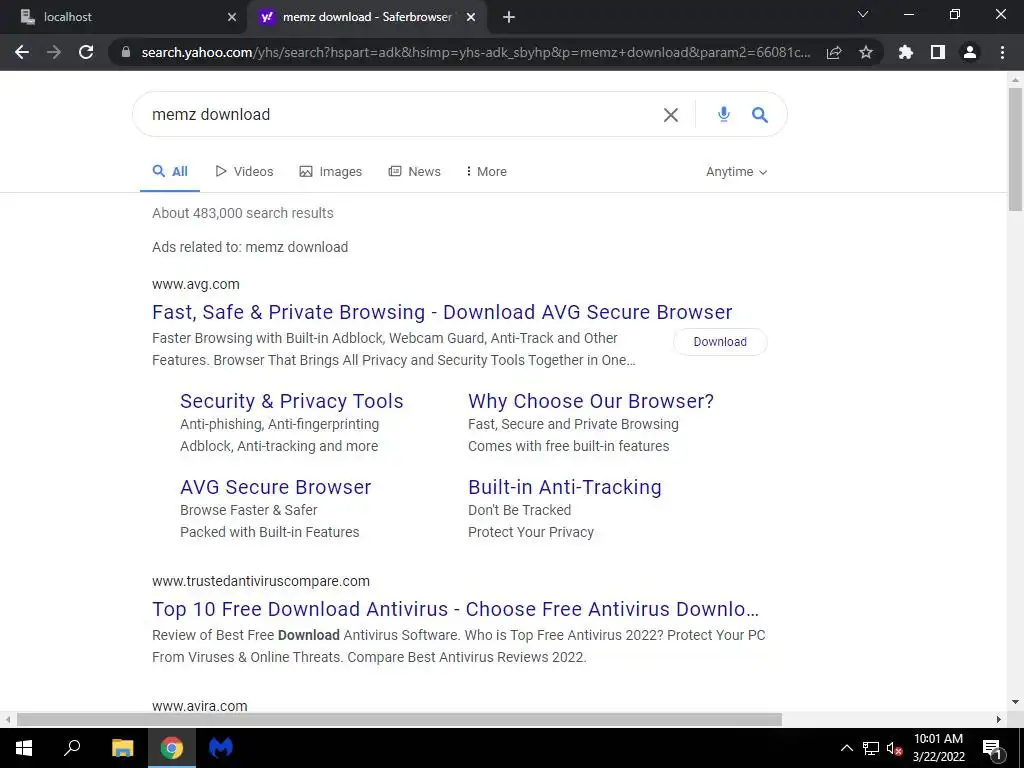Click the scroll down arrow
This screenshot has width=1024, height=768.
1015,703
